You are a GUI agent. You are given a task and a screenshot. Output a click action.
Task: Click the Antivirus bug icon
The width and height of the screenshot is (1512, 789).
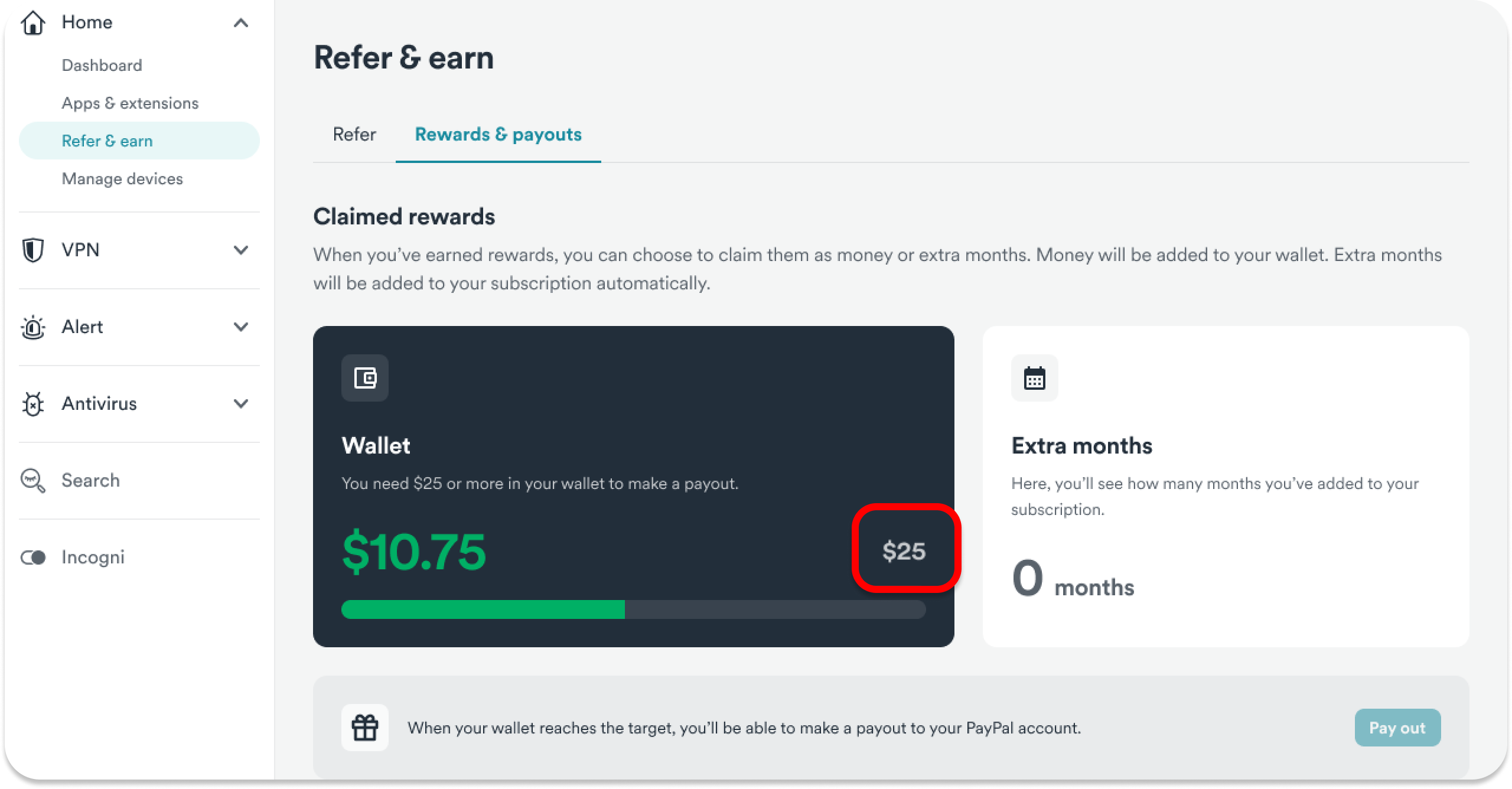pos(32,404)
